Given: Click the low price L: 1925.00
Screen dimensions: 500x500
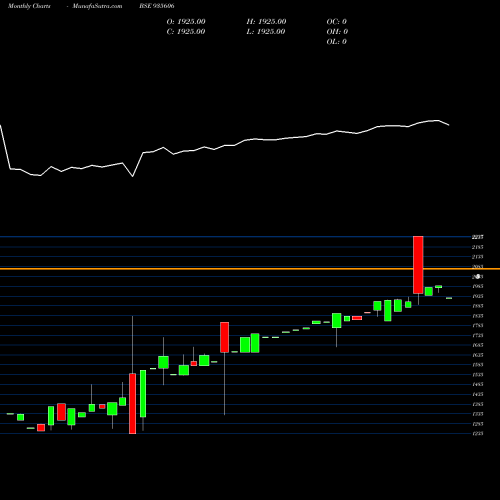Looking at the screenshot, I should (266, 32).
